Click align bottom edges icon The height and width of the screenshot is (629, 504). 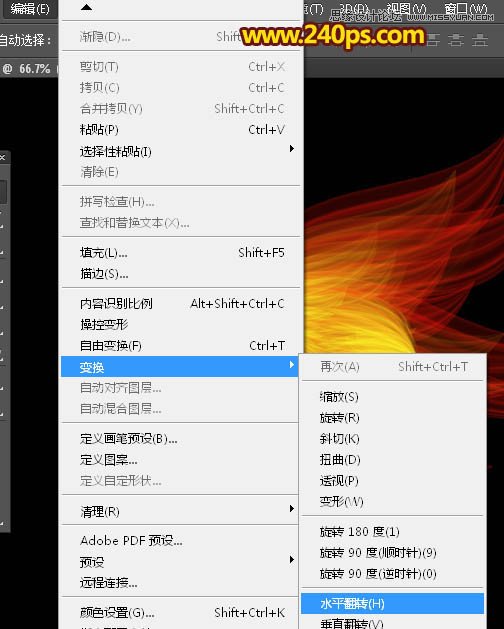tap(480, 40)
